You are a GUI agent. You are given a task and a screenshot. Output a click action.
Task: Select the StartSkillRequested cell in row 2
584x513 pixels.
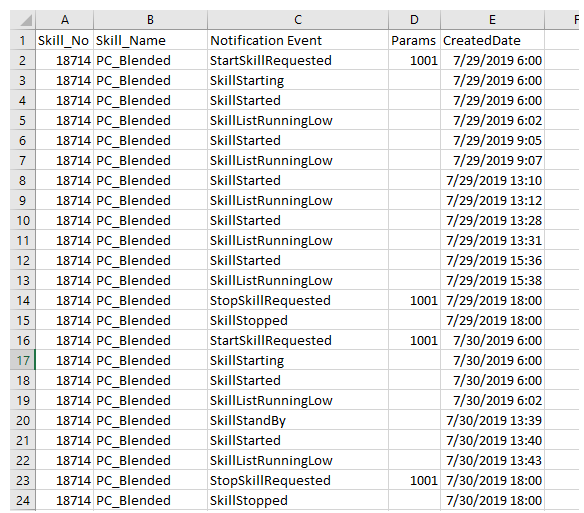pos(298,60)
